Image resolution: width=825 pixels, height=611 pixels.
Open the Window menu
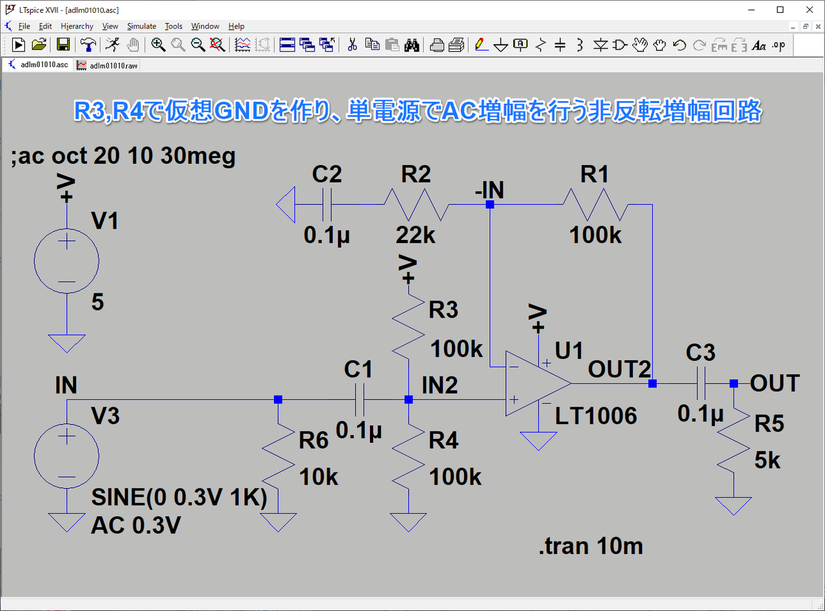pyautogui.click(x=205, y=26)
